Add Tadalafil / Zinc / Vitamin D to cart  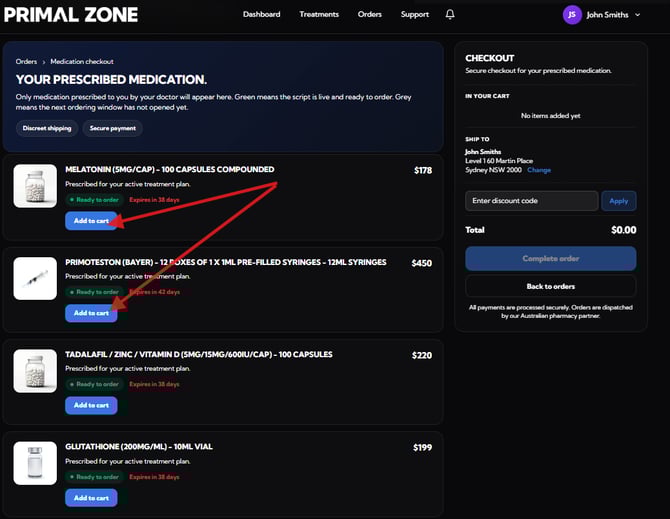coord(91,405)
